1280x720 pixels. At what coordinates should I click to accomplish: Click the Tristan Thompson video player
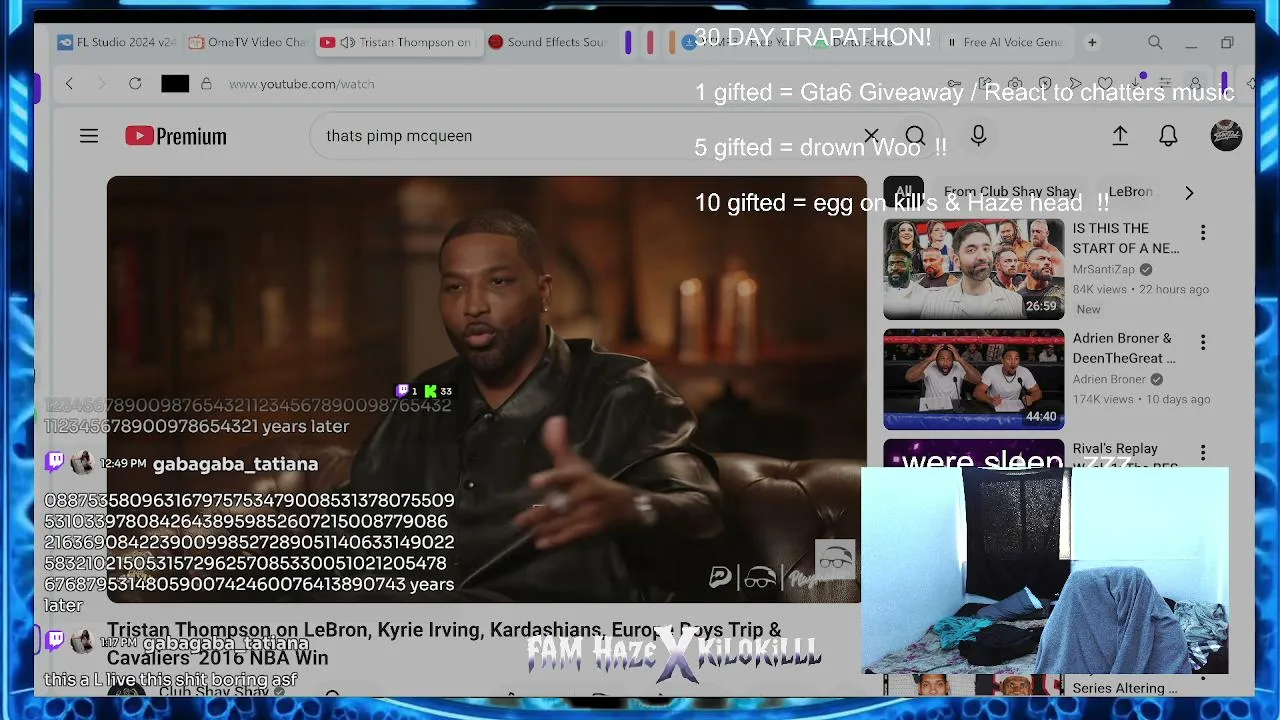click(x=487, y=389)
